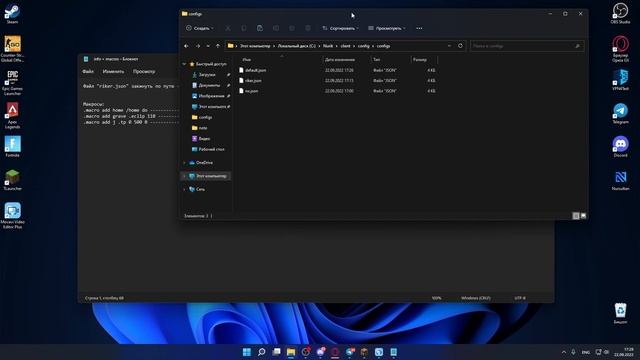Switch to details view via status bar icon
Screen dimensions: 640x360
point(576,216)
